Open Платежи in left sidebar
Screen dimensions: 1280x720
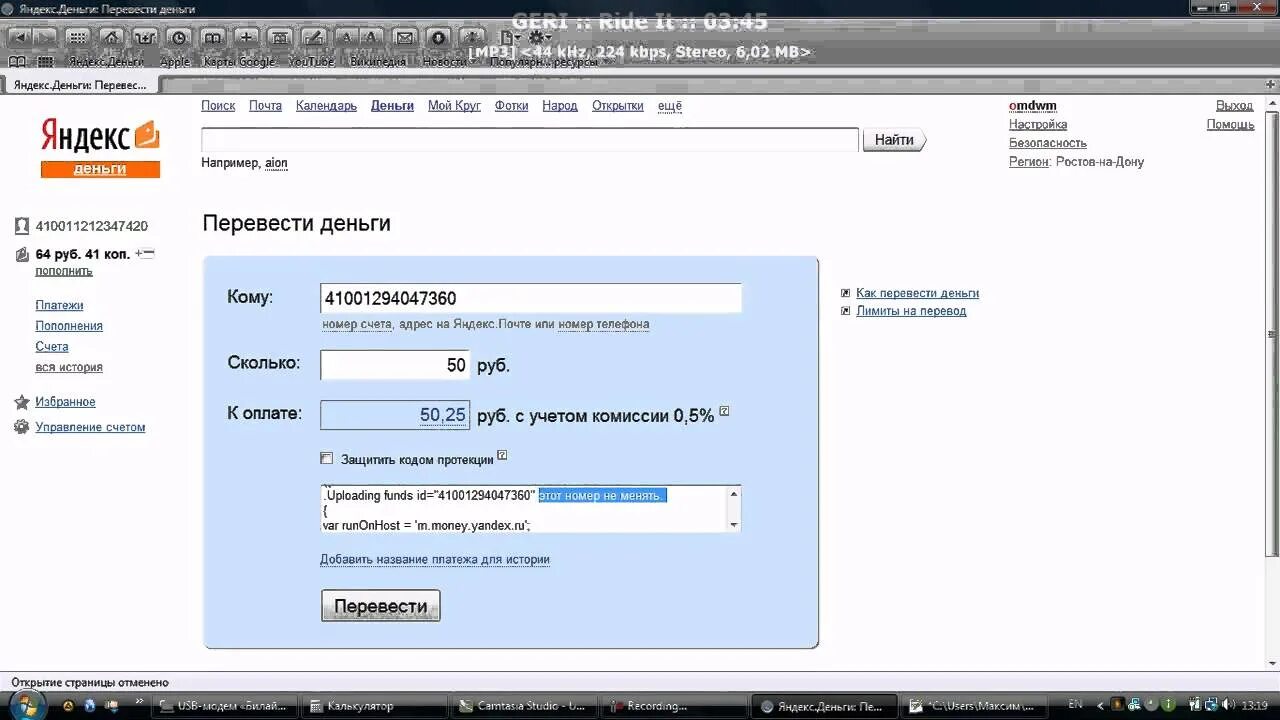pos(60,305)
